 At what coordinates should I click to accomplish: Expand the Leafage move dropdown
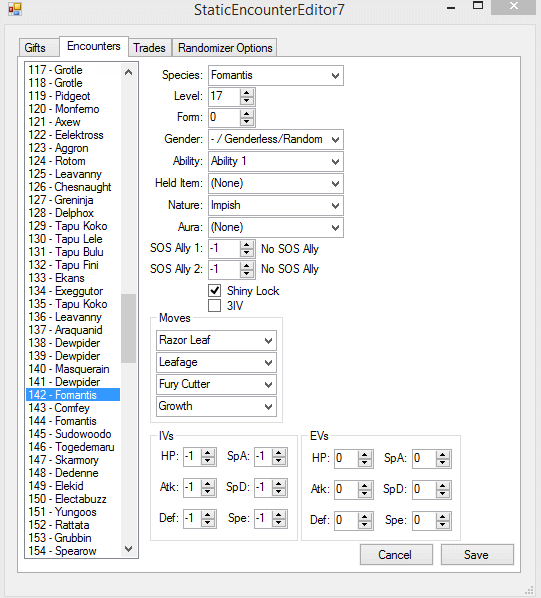216,362
